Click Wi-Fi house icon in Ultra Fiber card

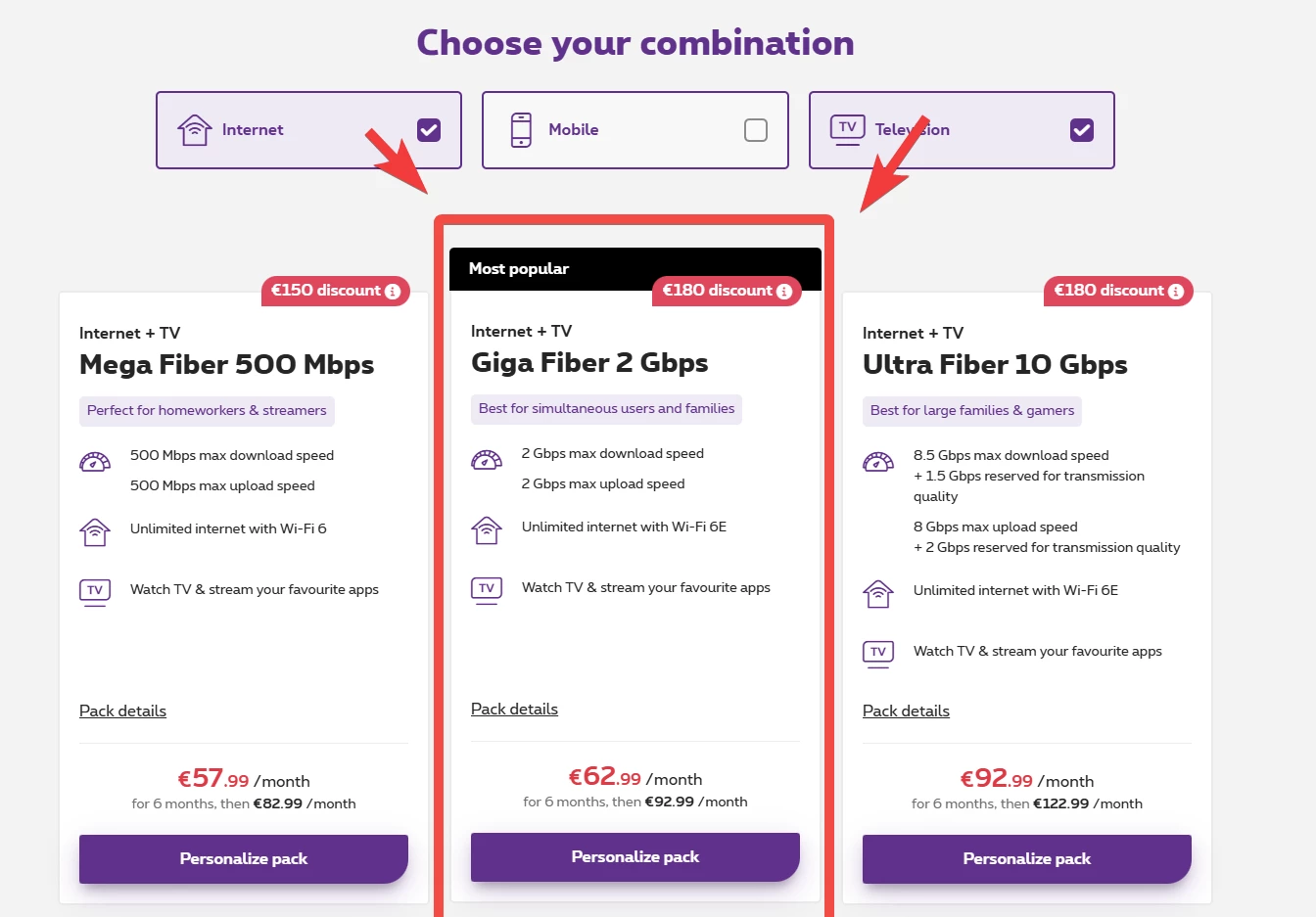tap(878, 593)
